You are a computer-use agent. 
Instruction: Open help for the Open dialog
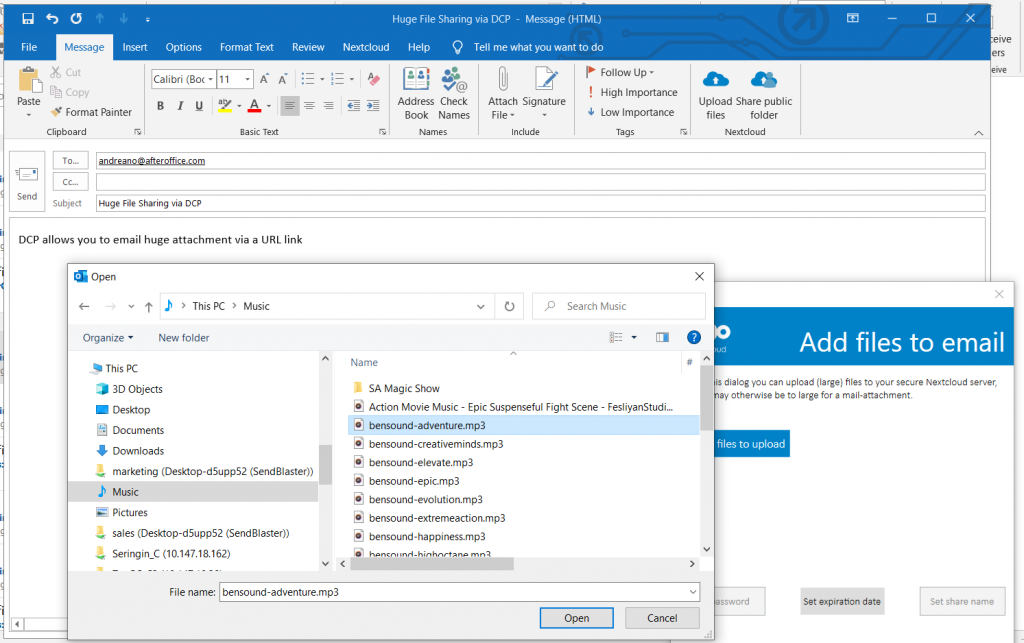click(x=694, y=337)
